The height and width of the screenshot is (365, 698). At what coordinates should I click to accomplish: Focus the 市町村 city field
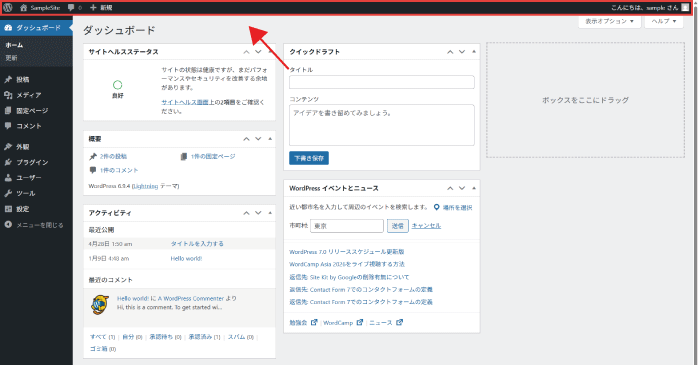point(347,226)
